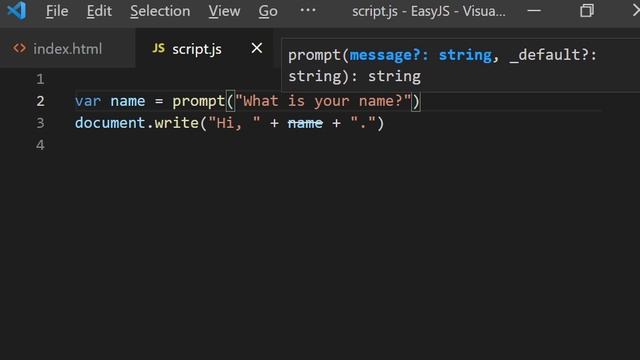640x360 pixels.
Task: Open the View menu
Action: (224, 11)
